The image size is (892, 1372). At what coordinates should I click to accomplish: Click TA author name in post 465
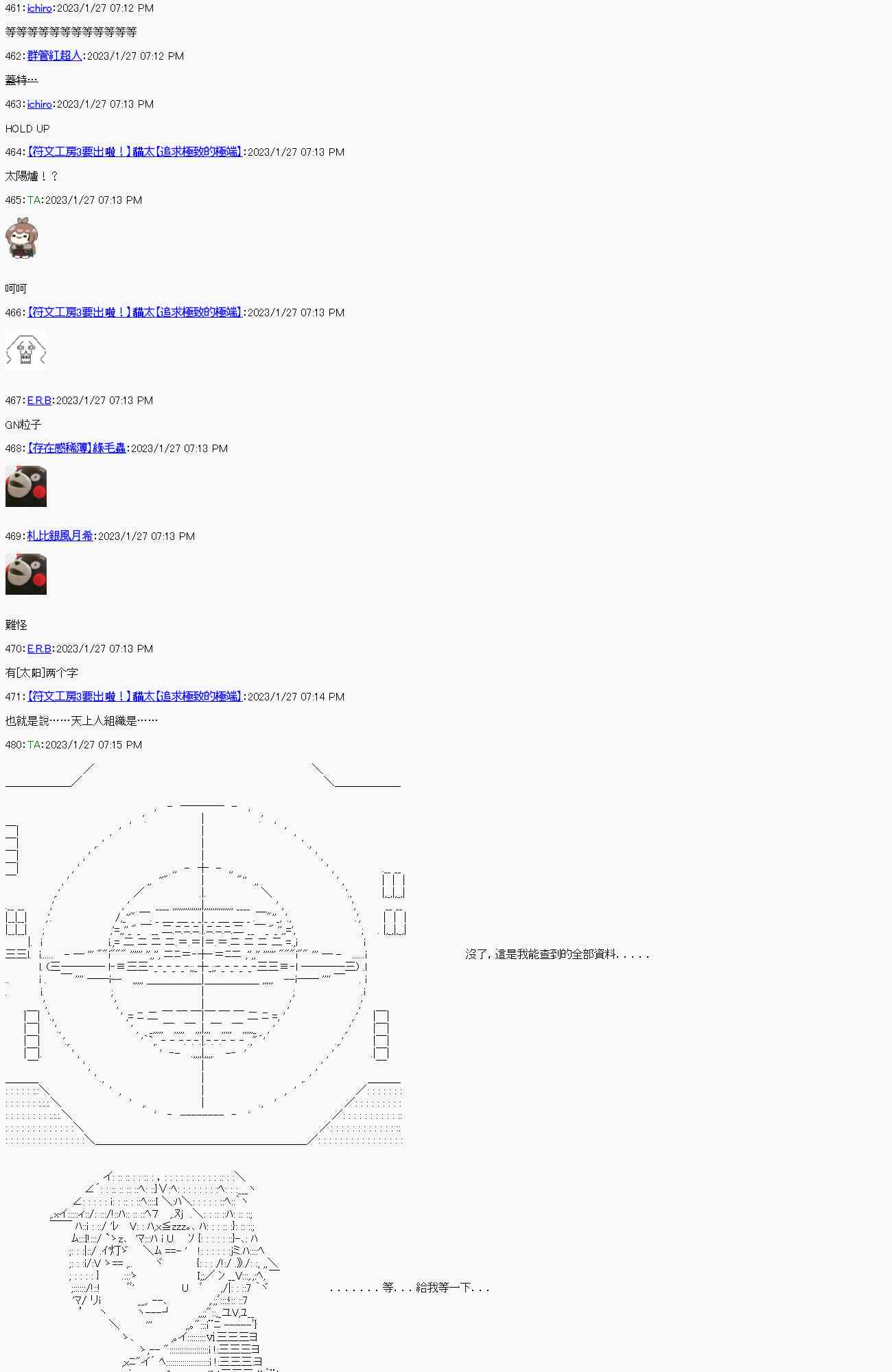[x=34, y=200]
